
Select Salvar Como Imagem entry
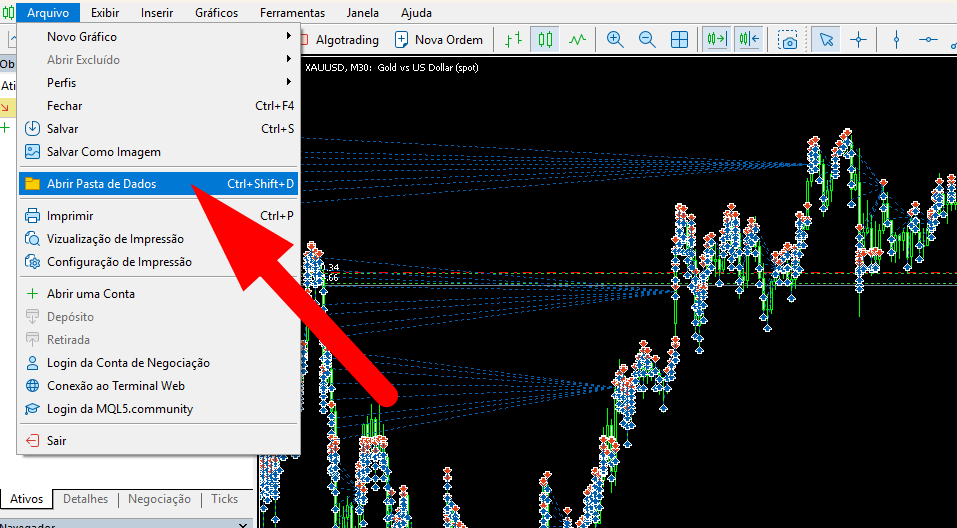pos(103,152)
